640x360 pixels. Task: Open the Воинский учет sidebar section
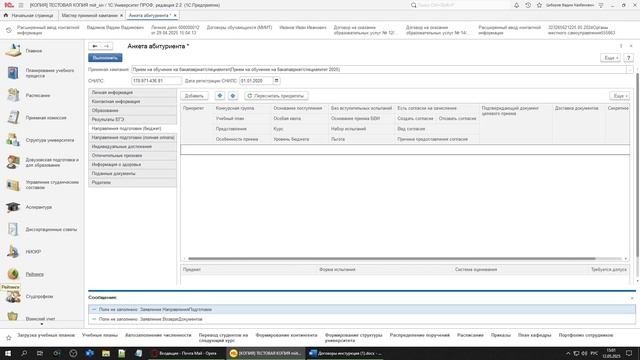[40, 319]
